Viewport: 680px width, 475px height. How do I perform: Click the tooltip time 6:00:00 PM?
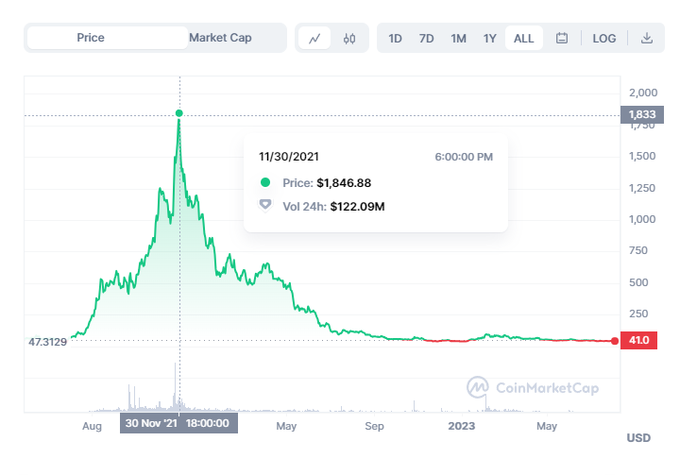[x=464, y=157]
